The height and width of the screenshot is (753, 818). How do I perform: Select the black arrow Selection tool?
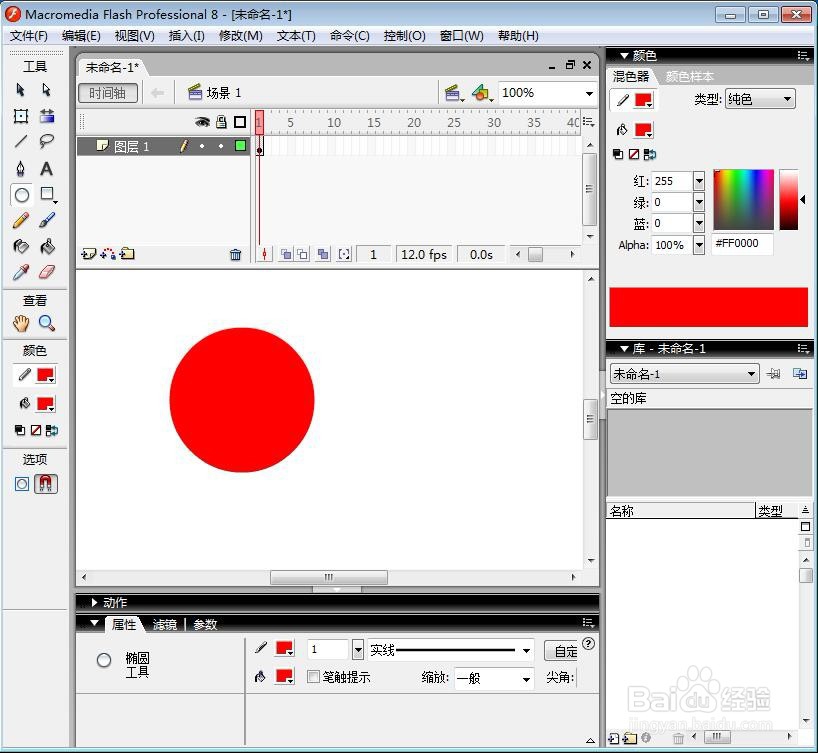20,90
